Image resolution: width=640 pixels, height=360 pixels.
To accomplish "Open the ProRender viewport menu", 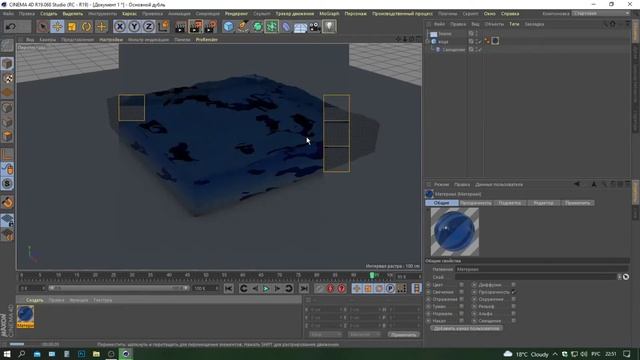I will (207, 40).
